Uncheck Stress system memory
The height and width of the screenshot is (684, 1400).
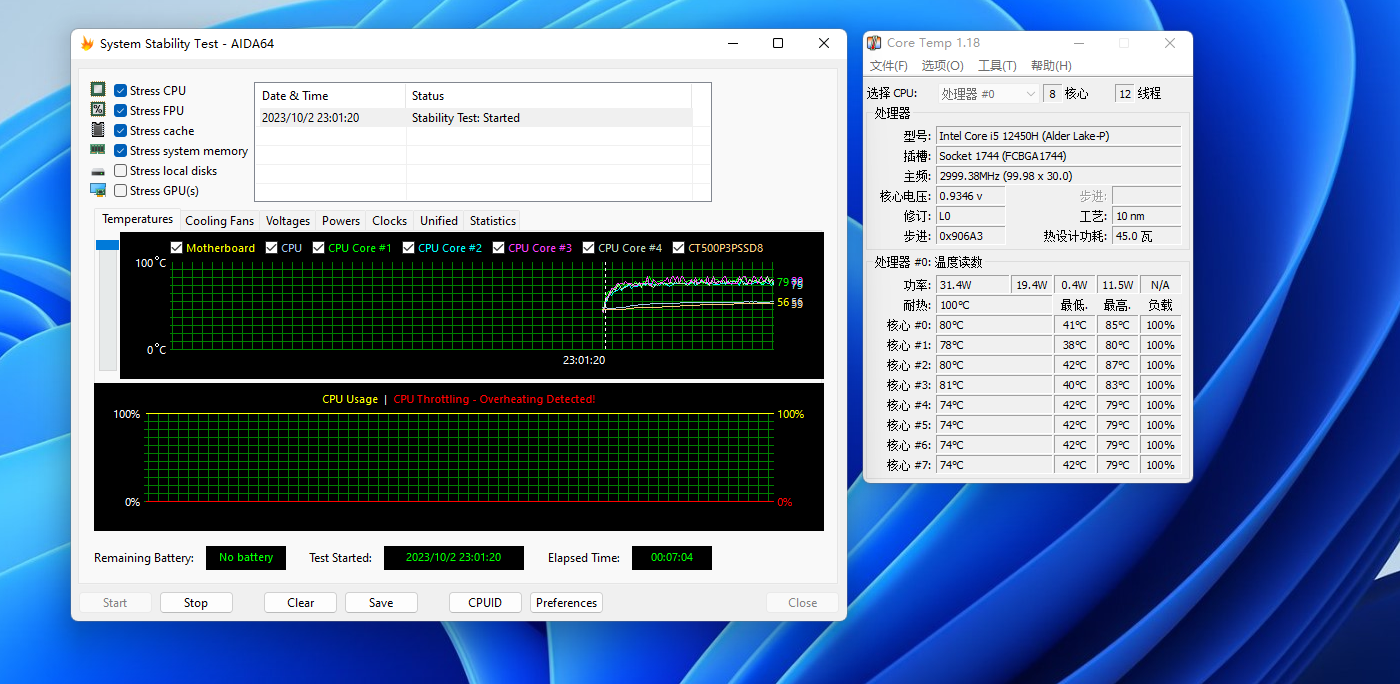120,151
